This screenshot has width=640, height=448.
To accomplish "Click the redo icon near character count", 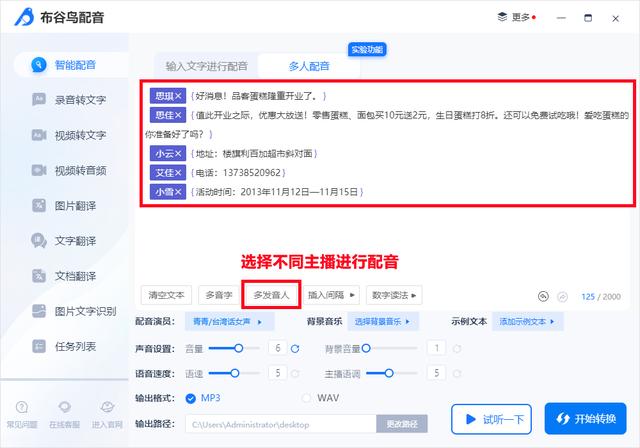I will tap(562, 297).
